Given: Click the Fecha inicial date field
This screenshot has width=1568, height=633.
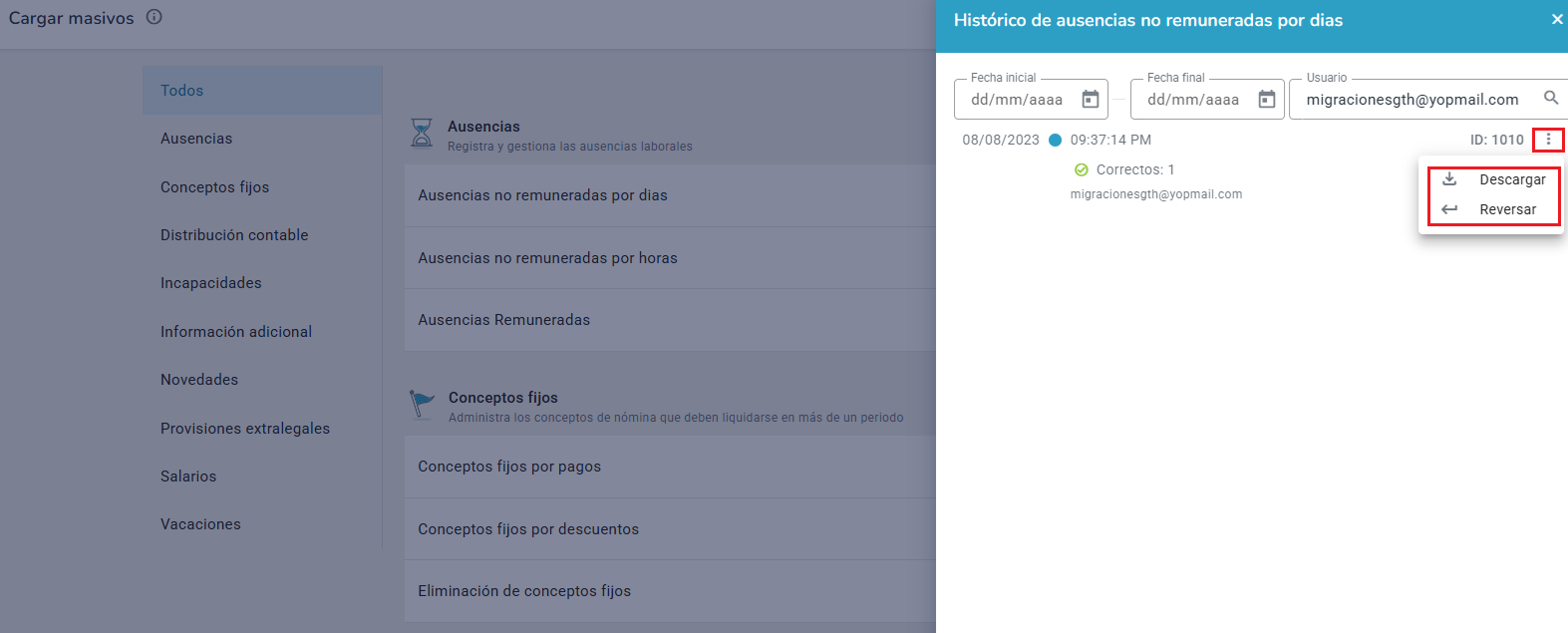Looking at the screenshot, I should pos(1031,100).
